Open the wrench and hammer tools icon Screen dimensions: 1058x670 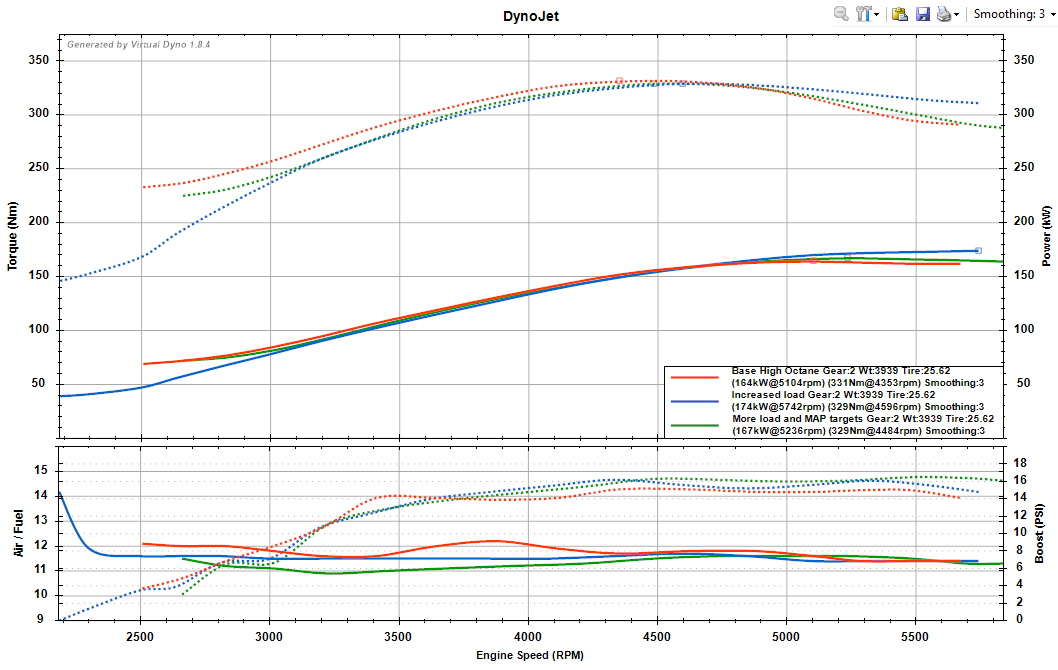(x=863, y=13)
